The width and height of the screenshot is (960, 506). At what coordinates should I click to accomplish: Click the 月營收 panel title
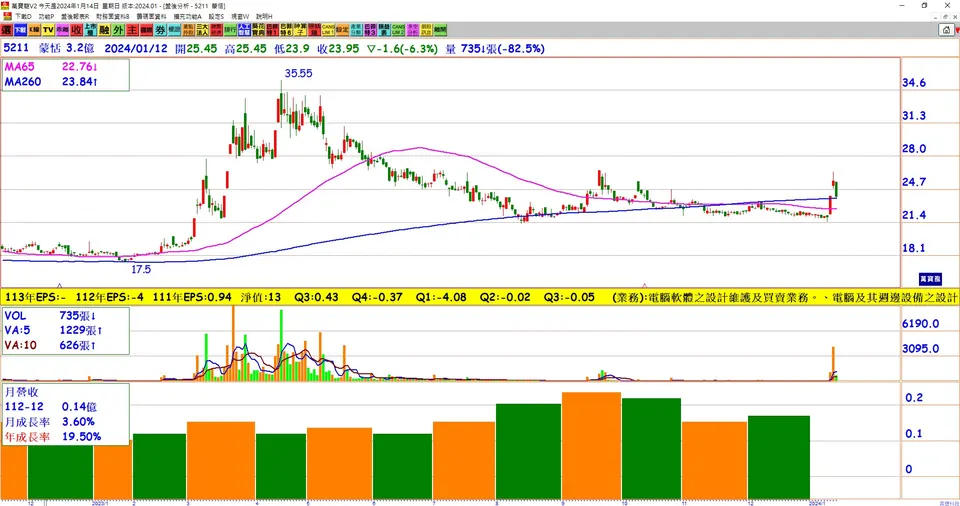[21, 391]
